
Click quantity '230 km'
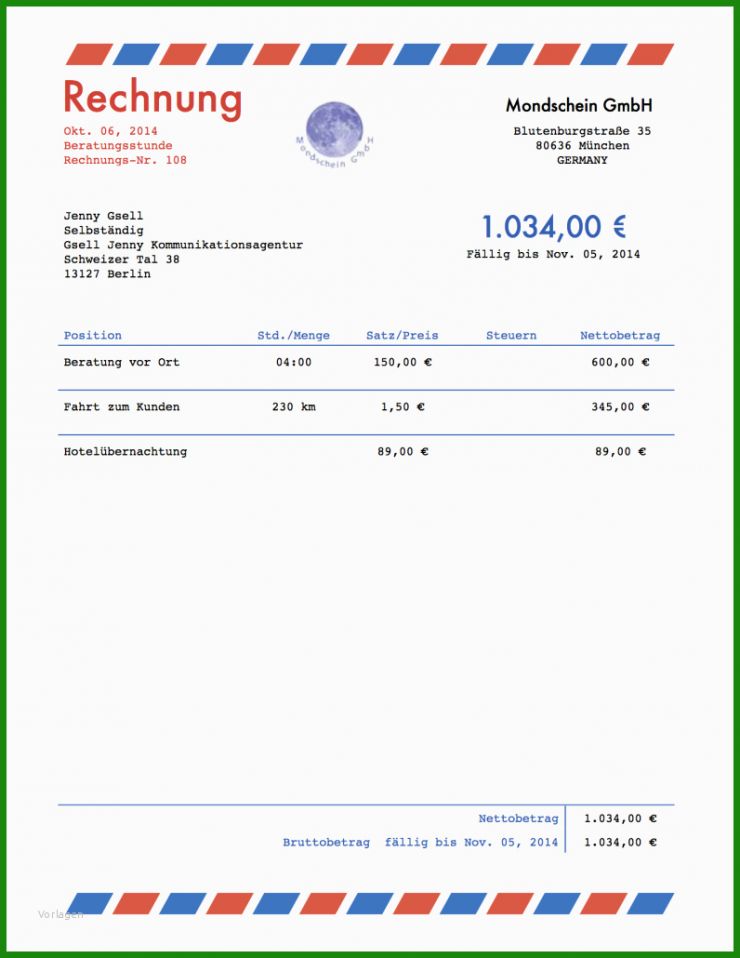pyautogui.click(x=293, y=407)
